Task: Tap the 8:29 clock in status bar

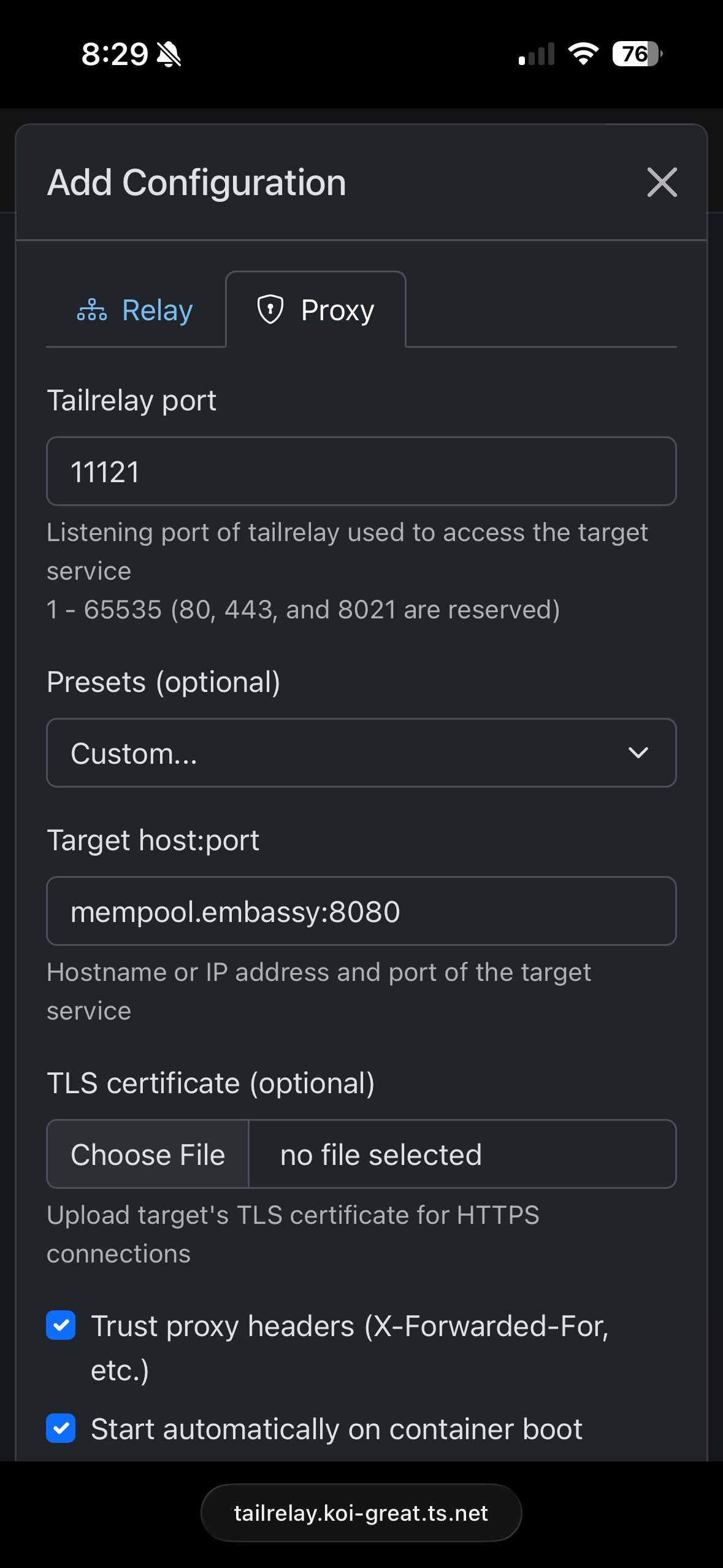Action: 115,54
